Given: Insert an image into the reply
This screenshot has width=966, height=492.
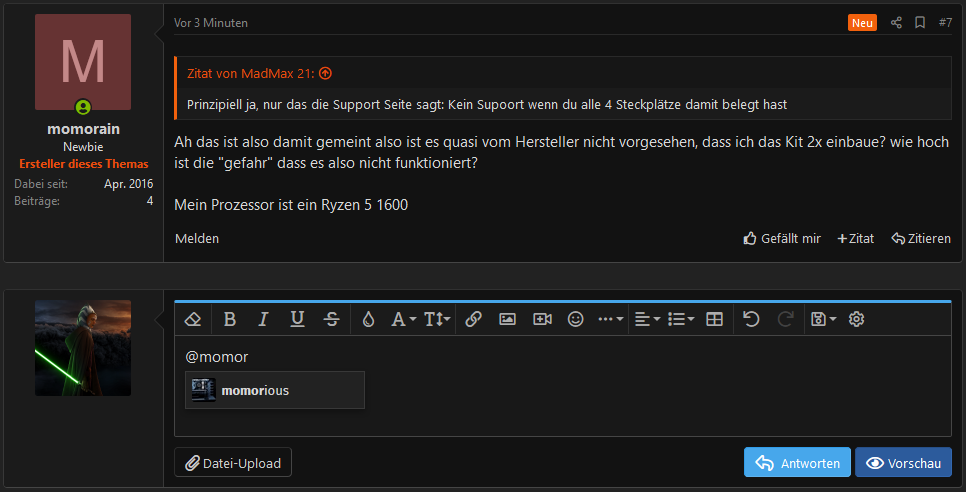Looking at the screenshot, I should (x=508, y=319).
